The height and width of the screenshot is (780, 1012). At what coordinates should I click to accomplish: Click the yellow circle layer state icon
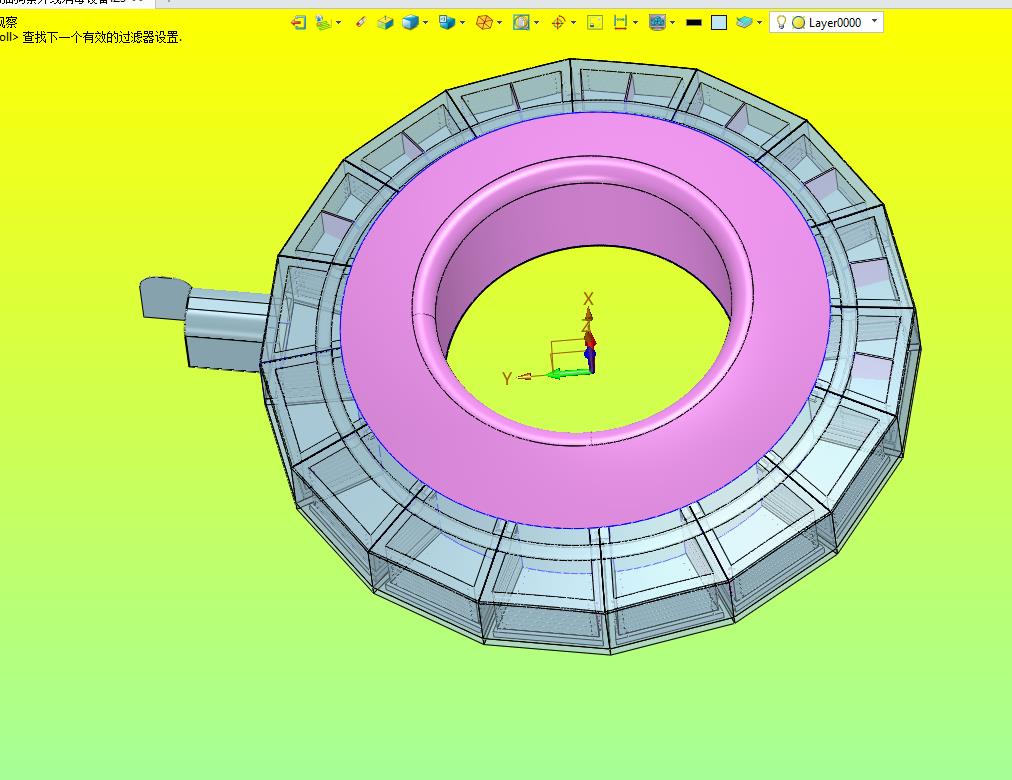click(798, 23)
